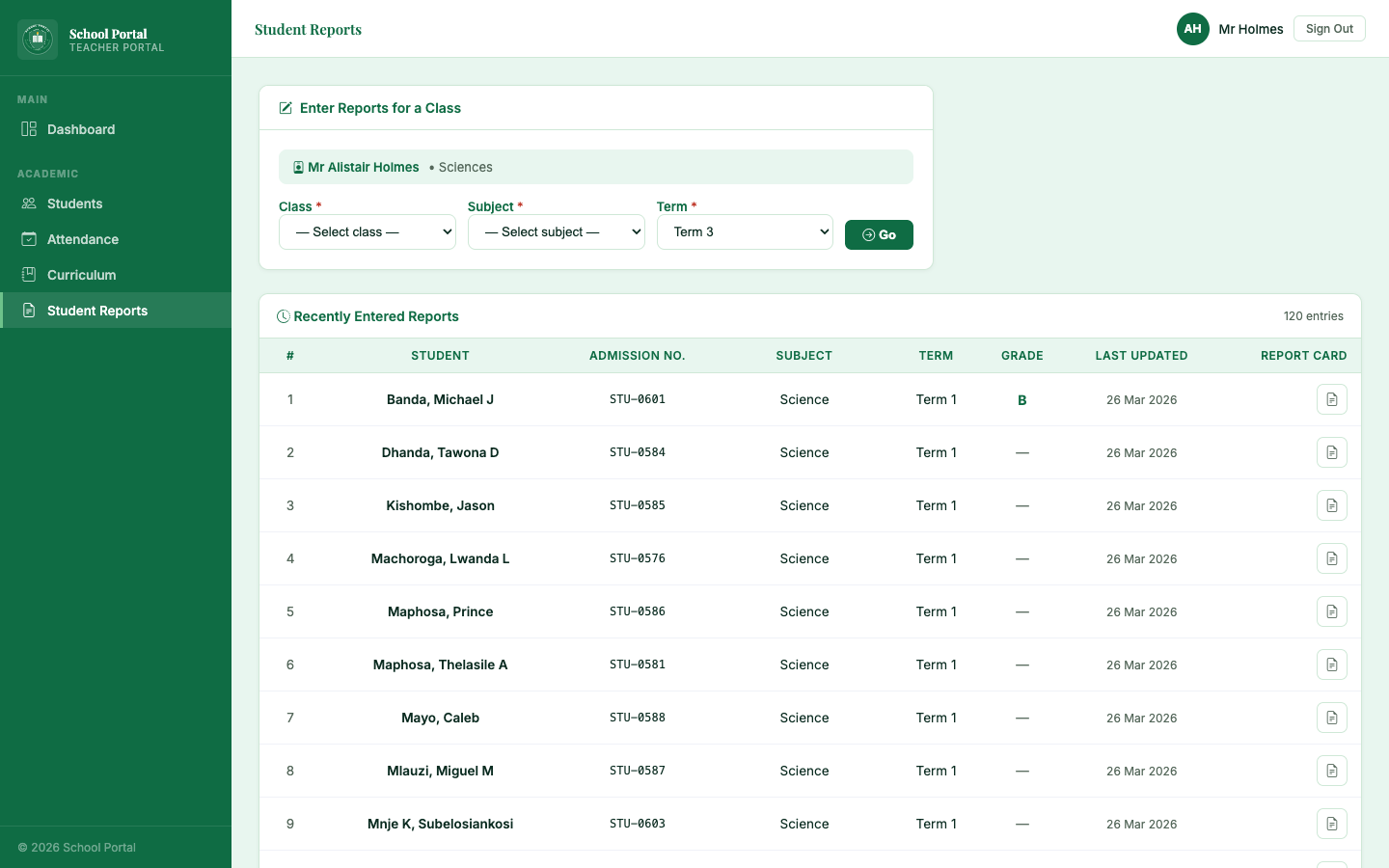Open report card for Dhanda, Tawona D
Viewport: 1389px width, 868px height.
coord(1331,452)
